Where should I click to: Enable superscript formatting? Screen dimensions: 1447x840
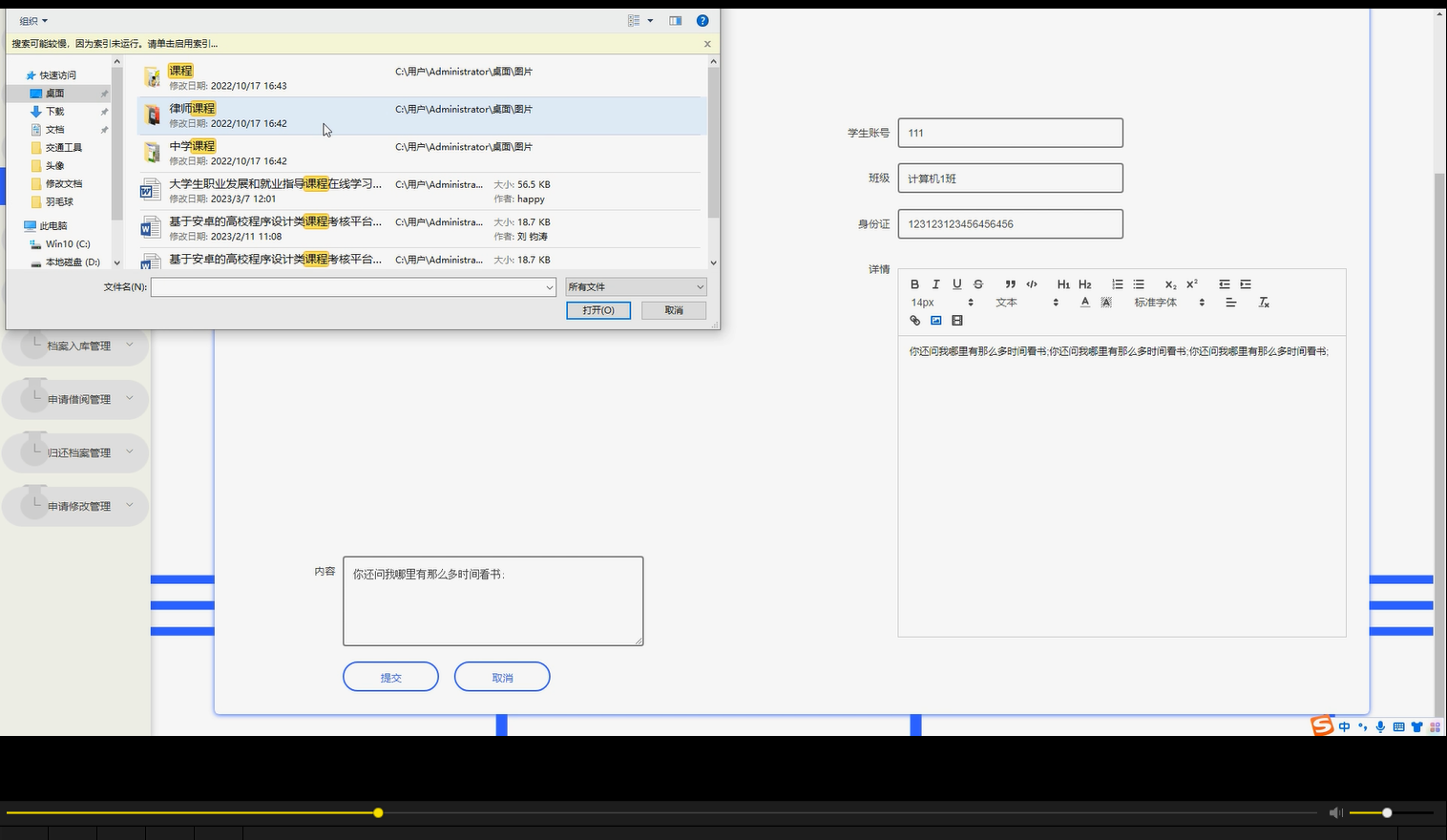[1190, 283]
